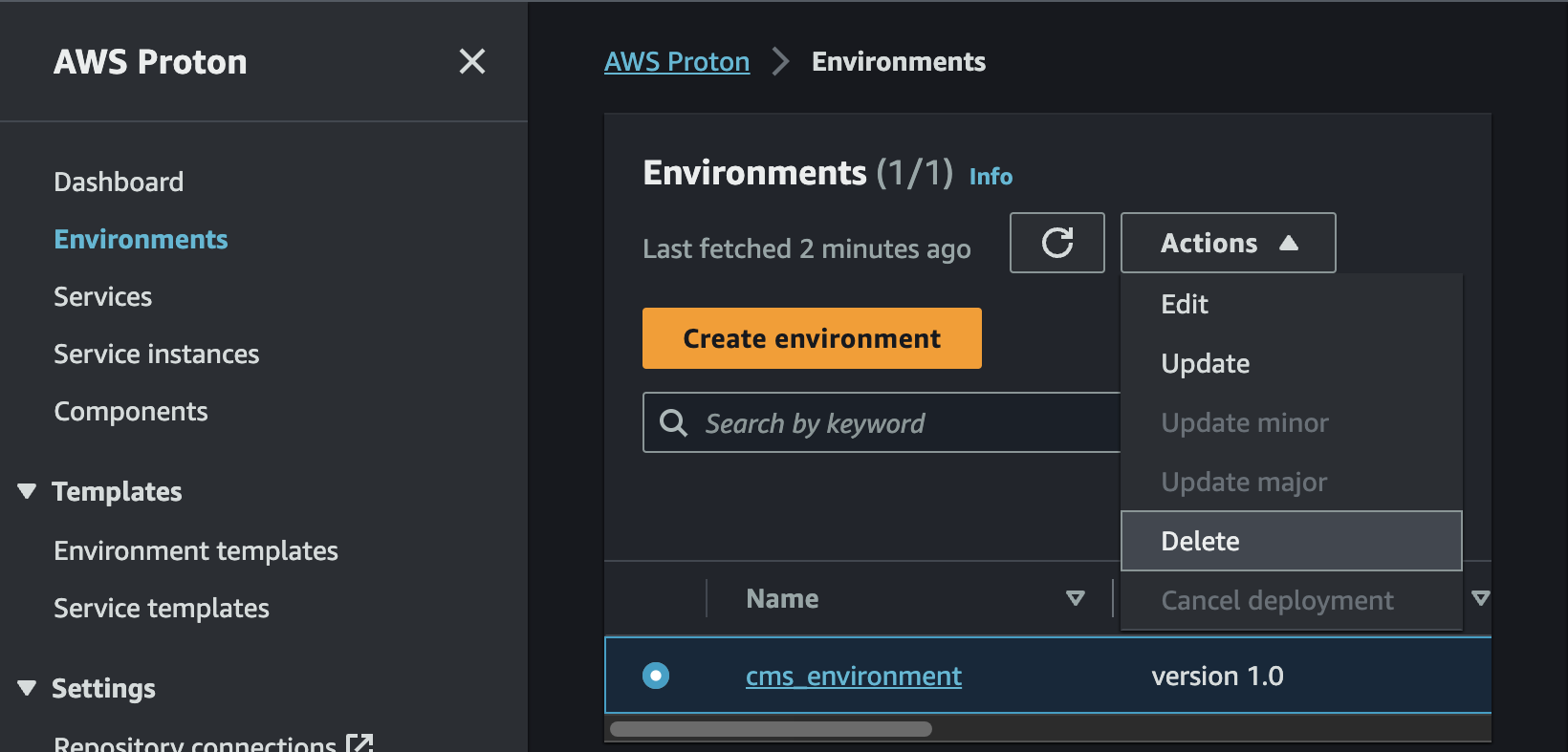Click the horizontal table scrollbar
This screenshot has height=752, width=1568.
point(771,729)
